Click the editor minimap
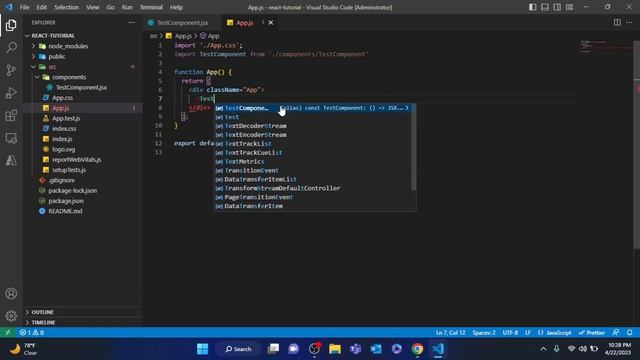 [606, 47]
